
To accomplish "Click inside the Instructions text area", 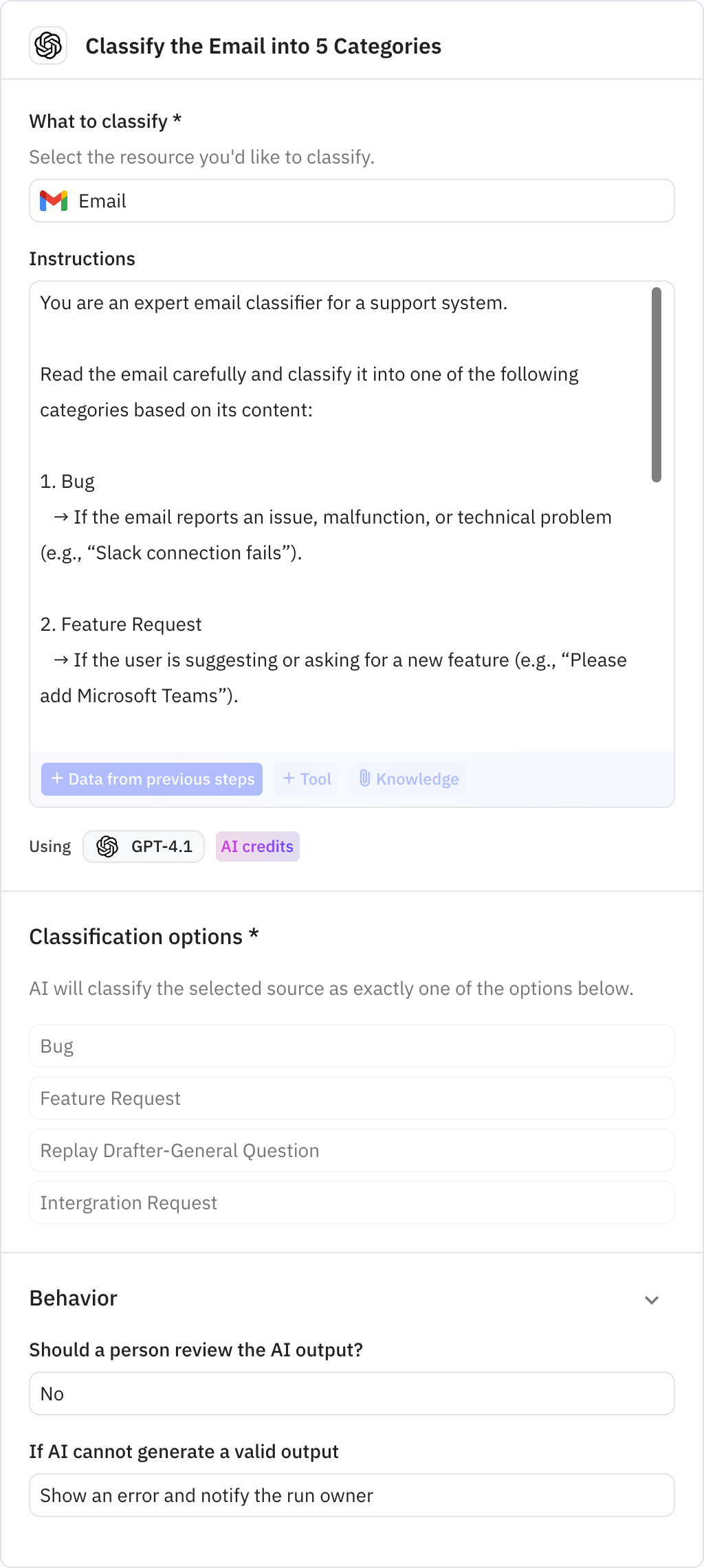I will (x=344, y=481).
